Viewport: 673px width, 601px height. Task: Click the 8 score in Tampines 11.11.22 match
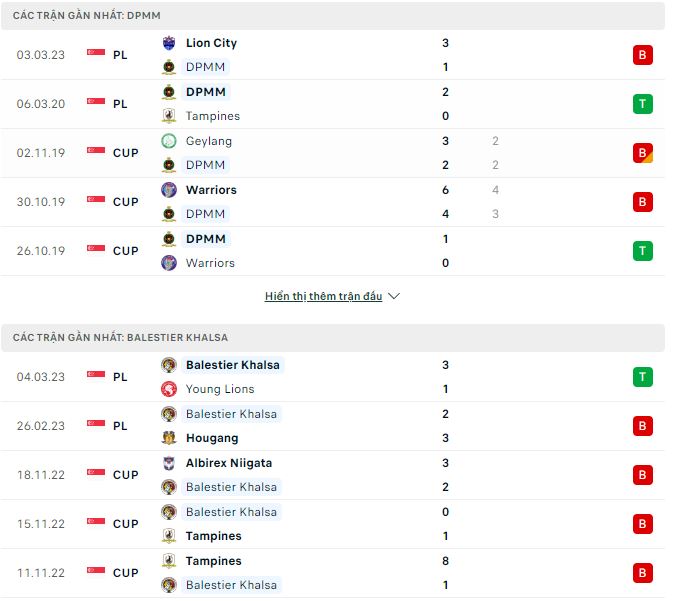[445, 561]
